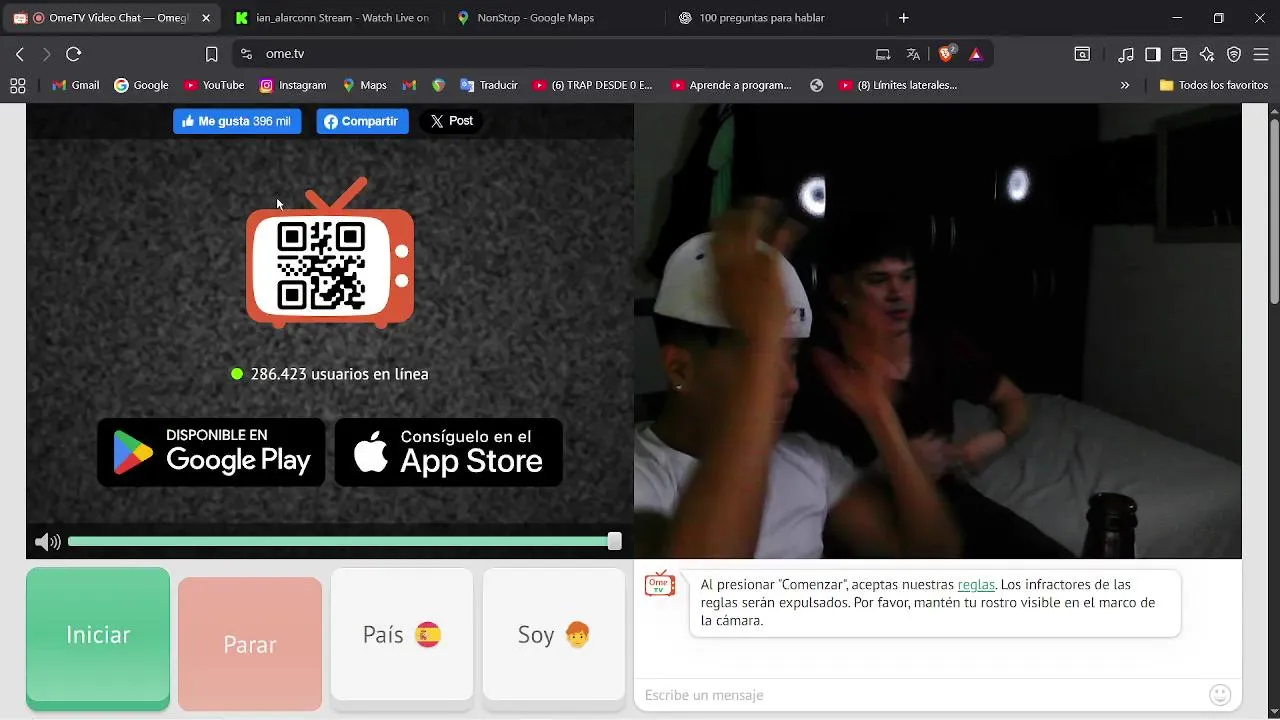The height and width of the screenshot is (720, 1280).
Task: Open Brave Rewards triangle icon
Action: (976, 54)
